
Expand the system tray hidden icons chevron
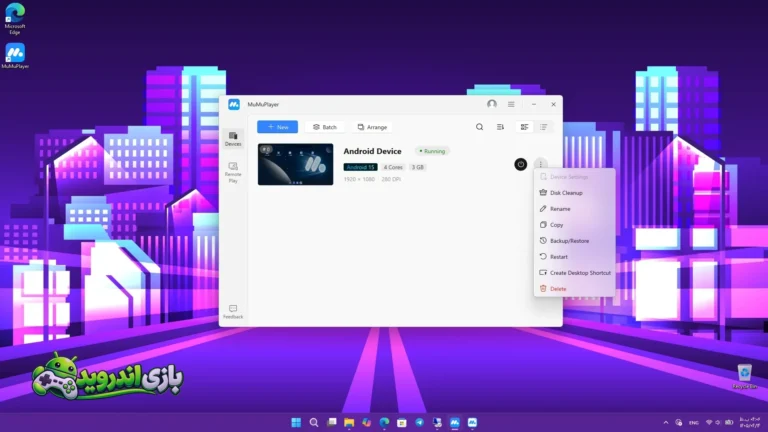666,422
